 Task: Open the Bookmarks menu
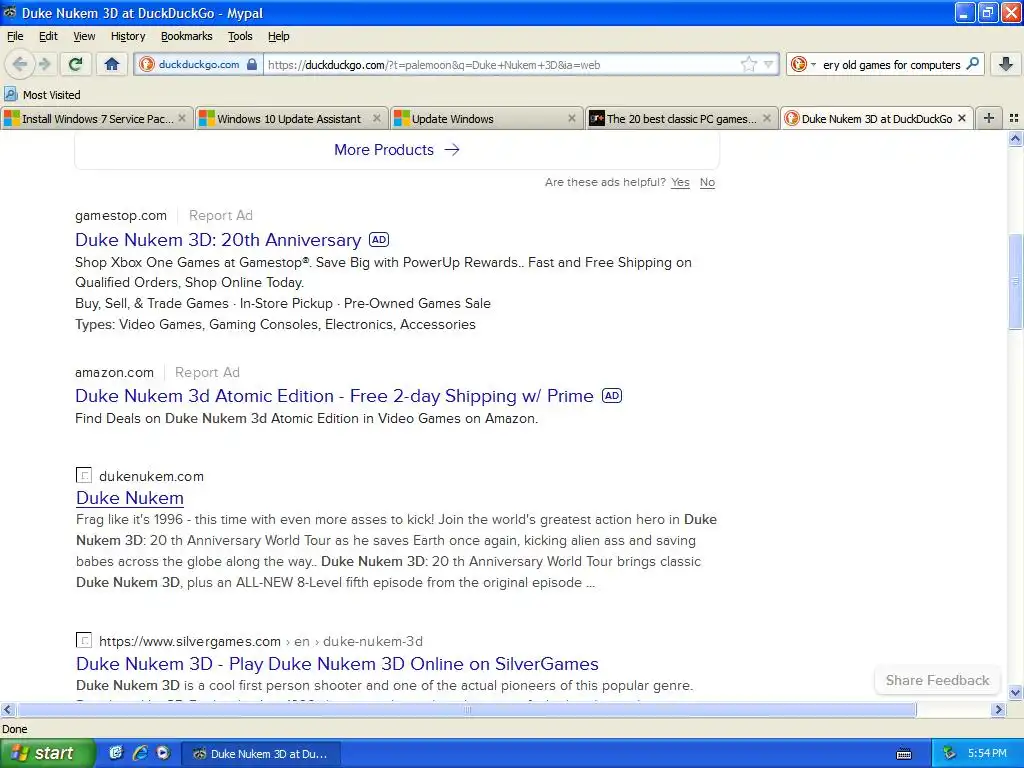click(187, 36)
